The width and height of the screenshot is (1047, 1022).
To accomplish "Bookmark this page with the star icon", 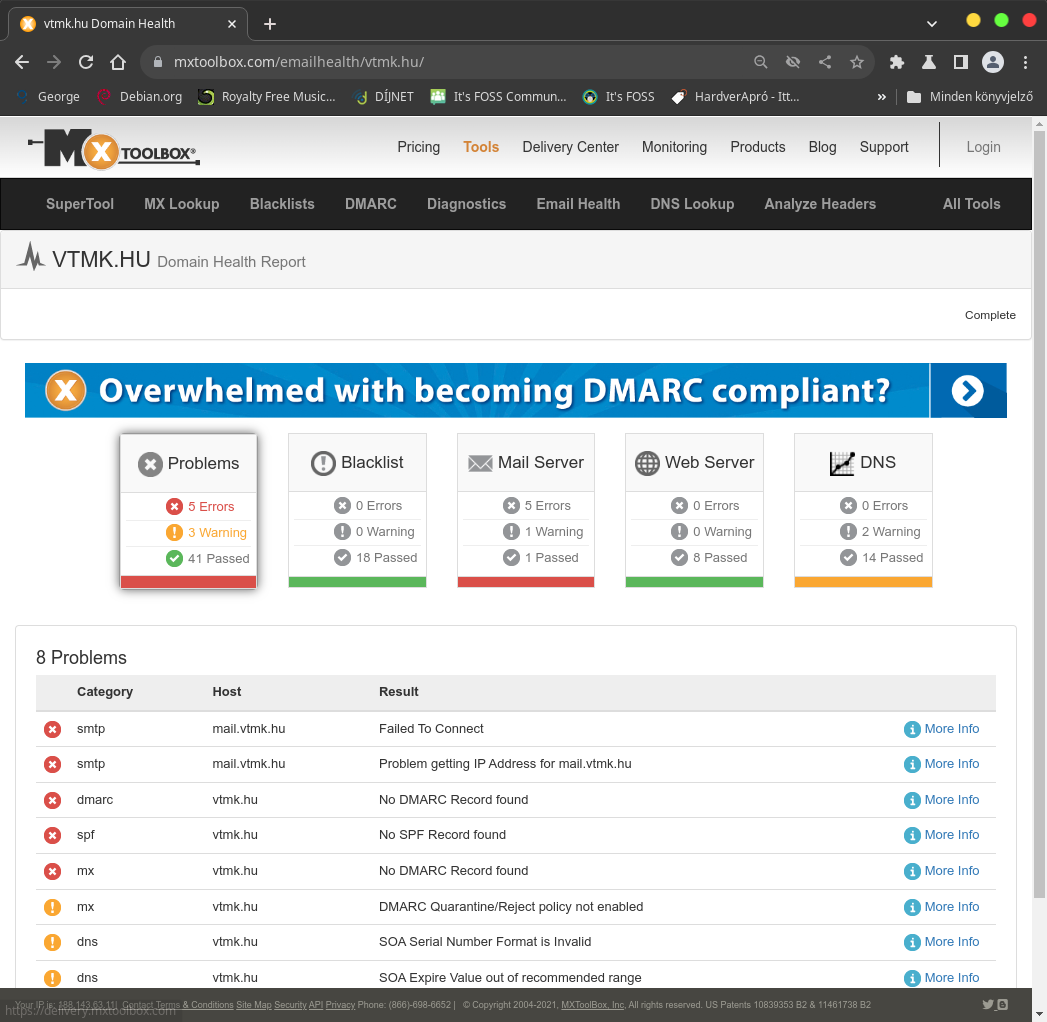I will (x=857, y=62).
